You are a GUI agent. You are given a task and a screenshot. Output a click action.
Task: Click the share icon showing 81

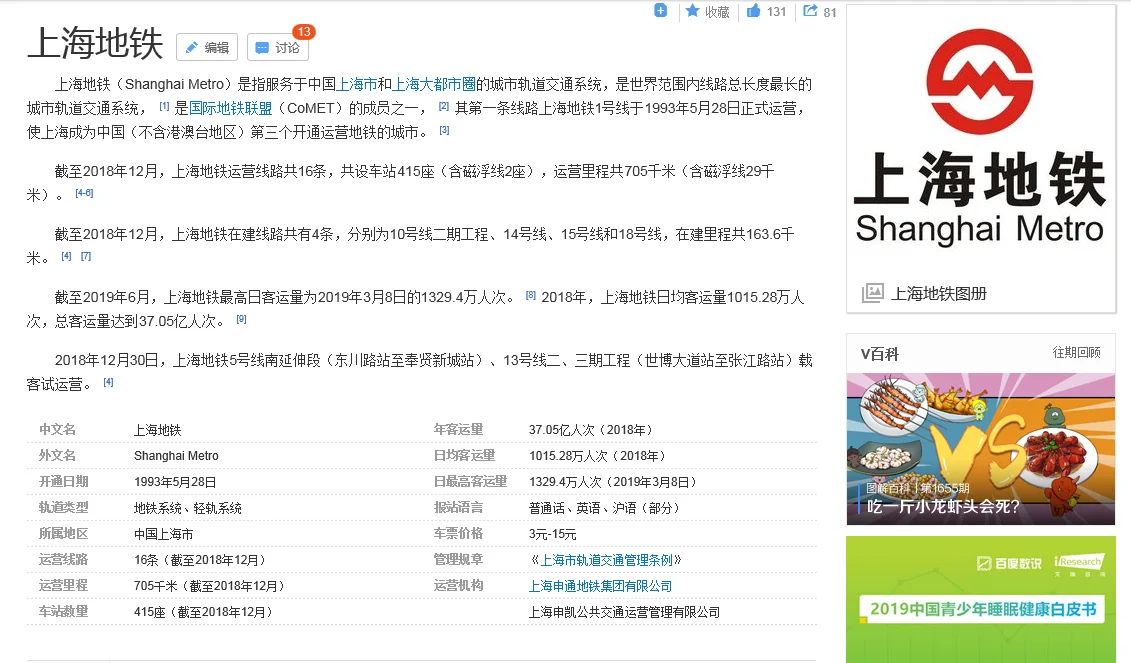(x=810, y=11)
